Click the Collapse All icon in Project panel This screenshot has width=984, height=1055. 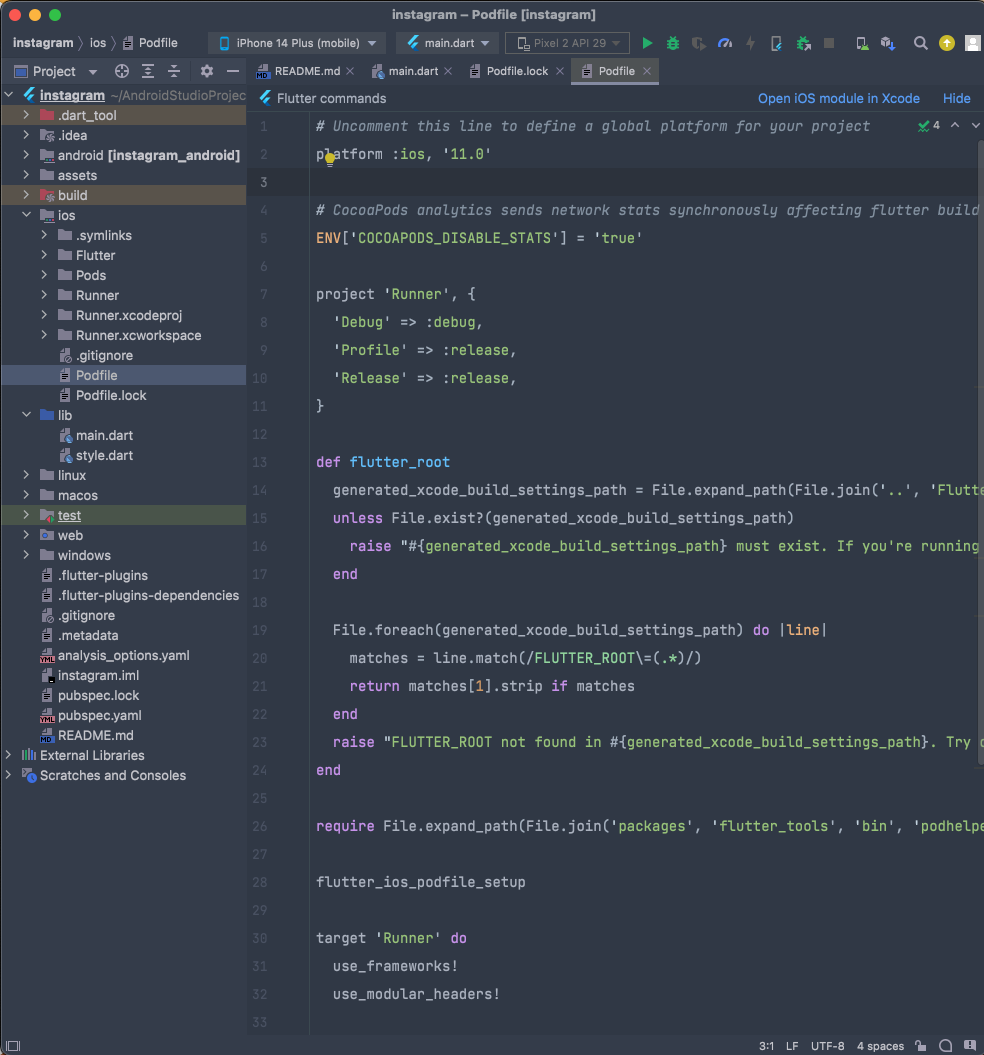174,71
